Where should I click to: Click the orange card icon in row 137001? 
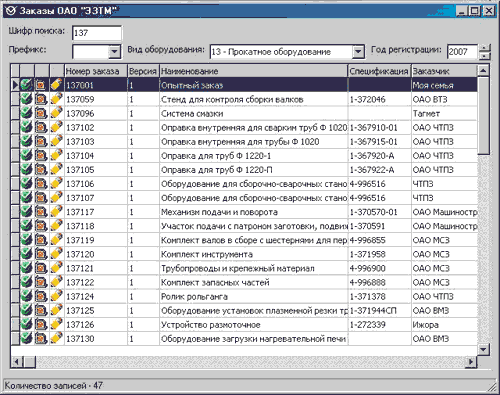pyautogui.click(x=41, y=85)
